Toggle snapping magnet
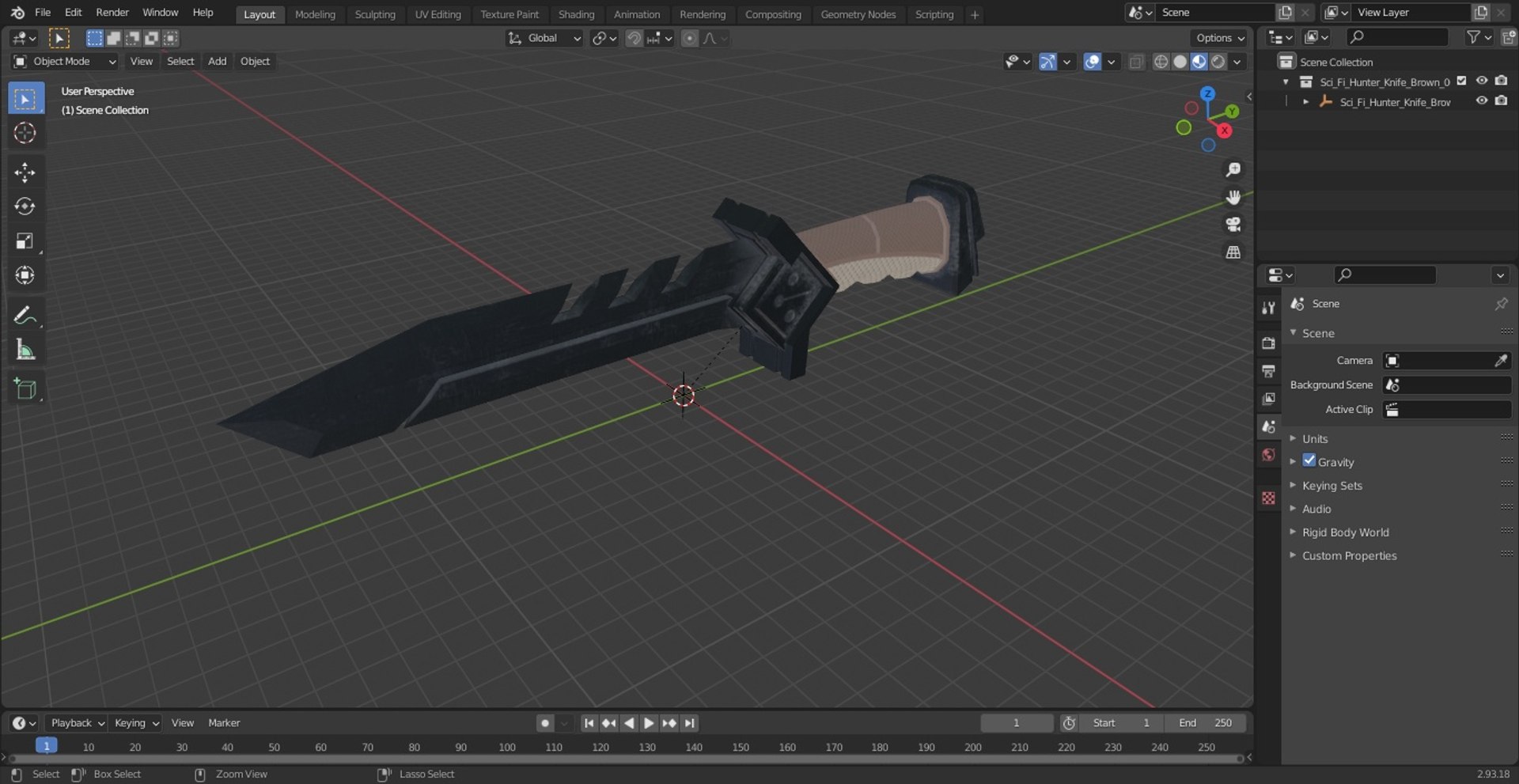Image resolution: width=1519 pixels, height=784 pixels. 634,38
